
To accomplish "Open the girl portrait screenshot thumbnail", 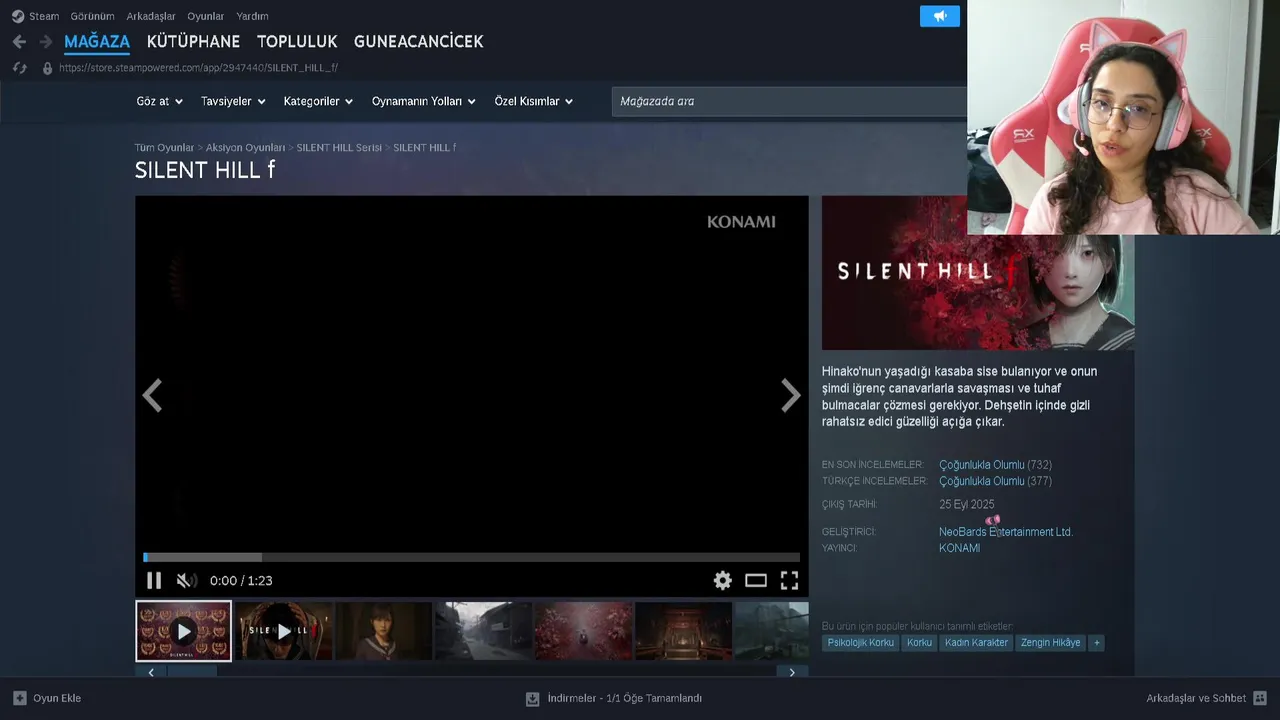I will [384, 631].
